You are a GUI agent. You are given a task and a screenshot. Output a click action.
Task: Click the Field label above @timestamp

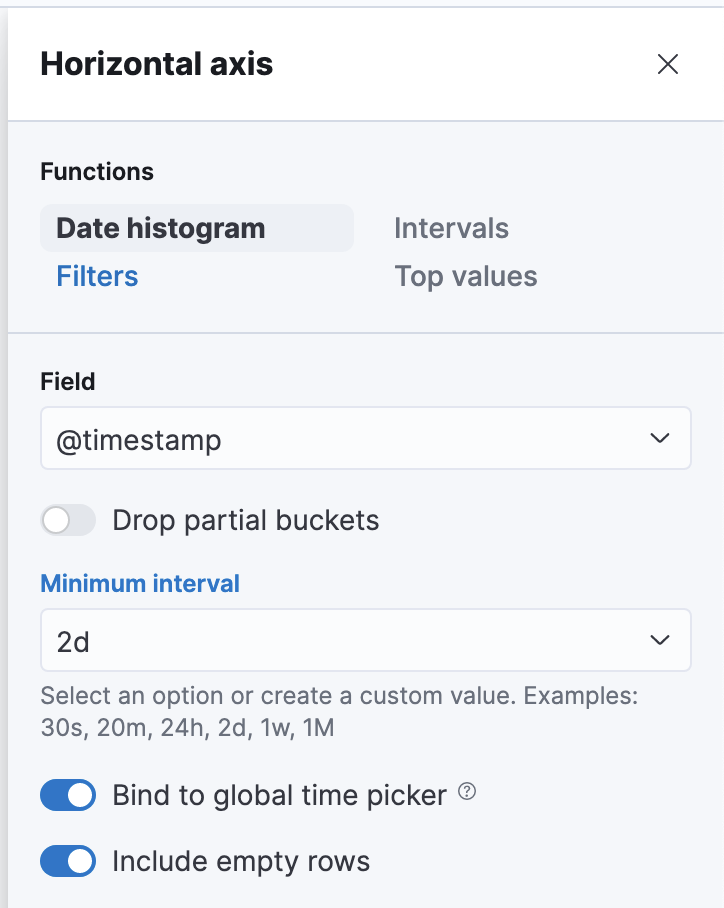point(67,381)
